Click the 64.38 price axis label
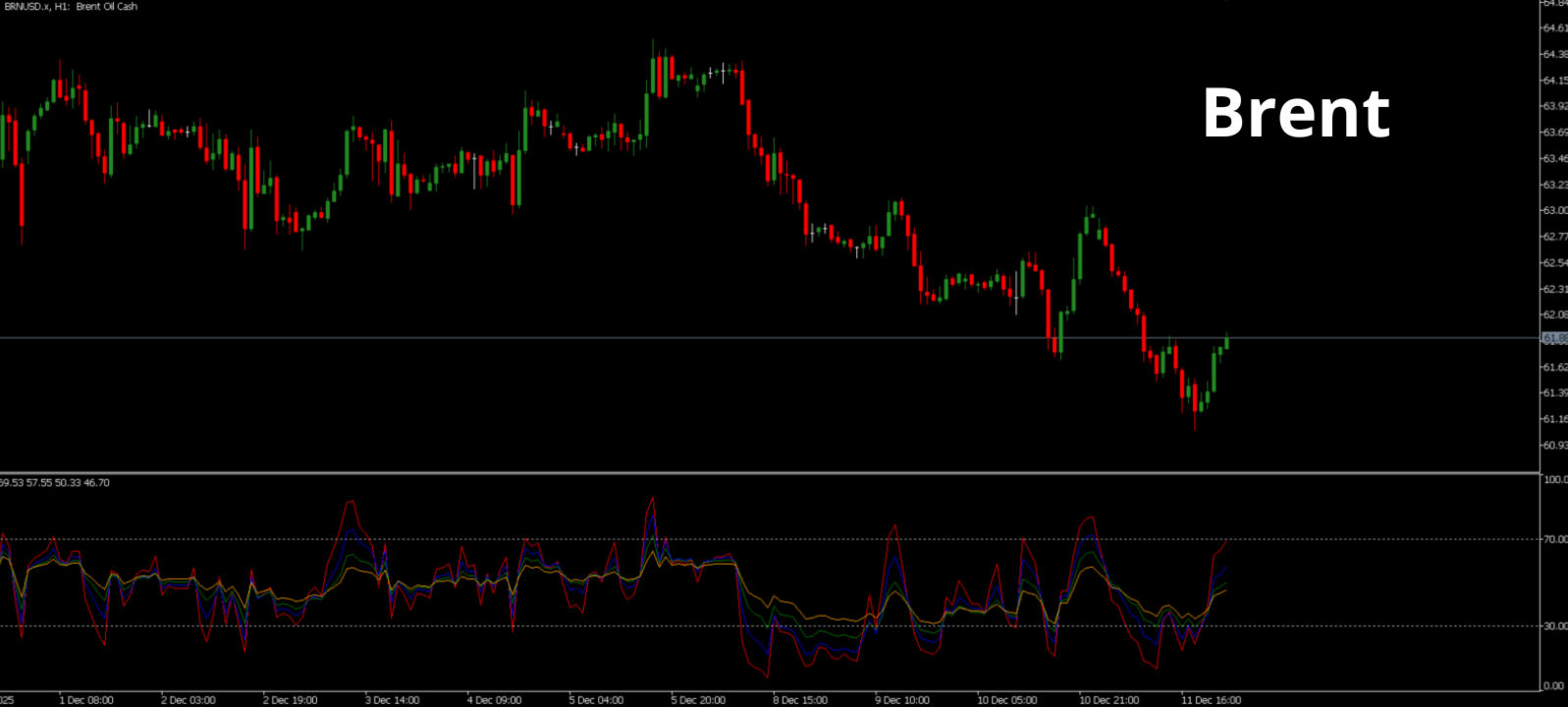Viewport: 1568px width, 707px height. (x=1555, y=54)
